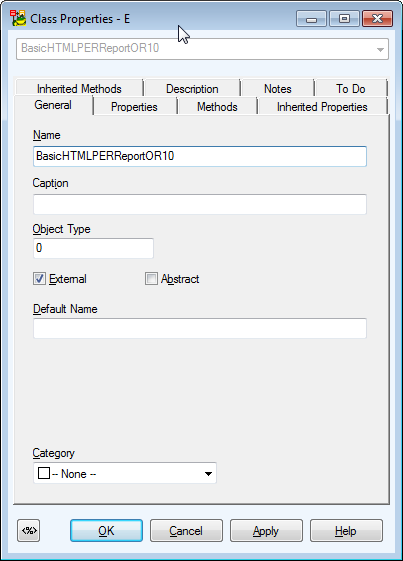Click the <%> macro button
Screen dimensions: 403x561
[x=29, y=531]
